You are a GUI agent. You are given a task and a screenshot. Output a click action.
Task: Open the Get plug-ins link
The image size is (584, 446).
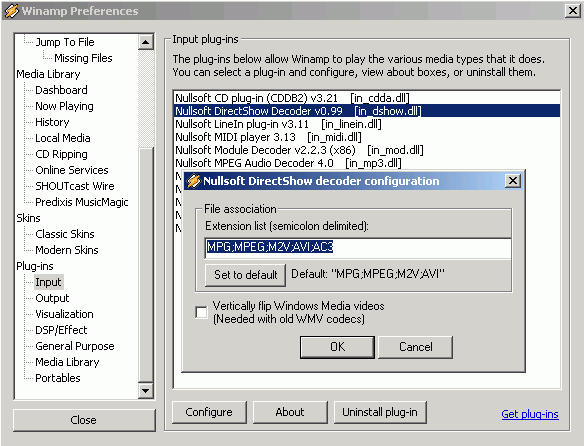point(530,414)
